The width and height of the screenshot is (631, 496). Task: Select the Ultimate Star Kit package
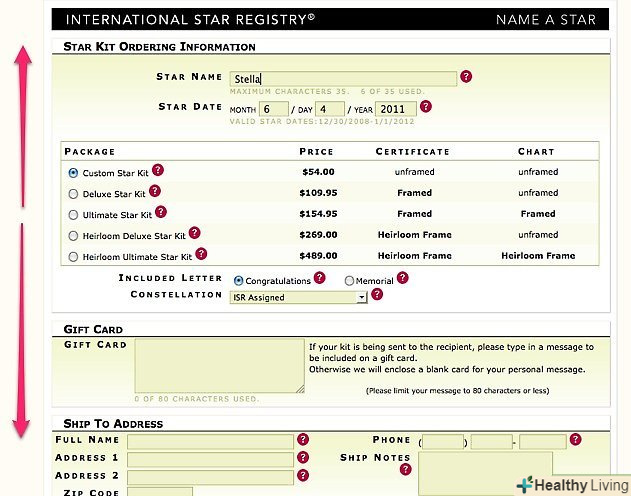point(73,215)
